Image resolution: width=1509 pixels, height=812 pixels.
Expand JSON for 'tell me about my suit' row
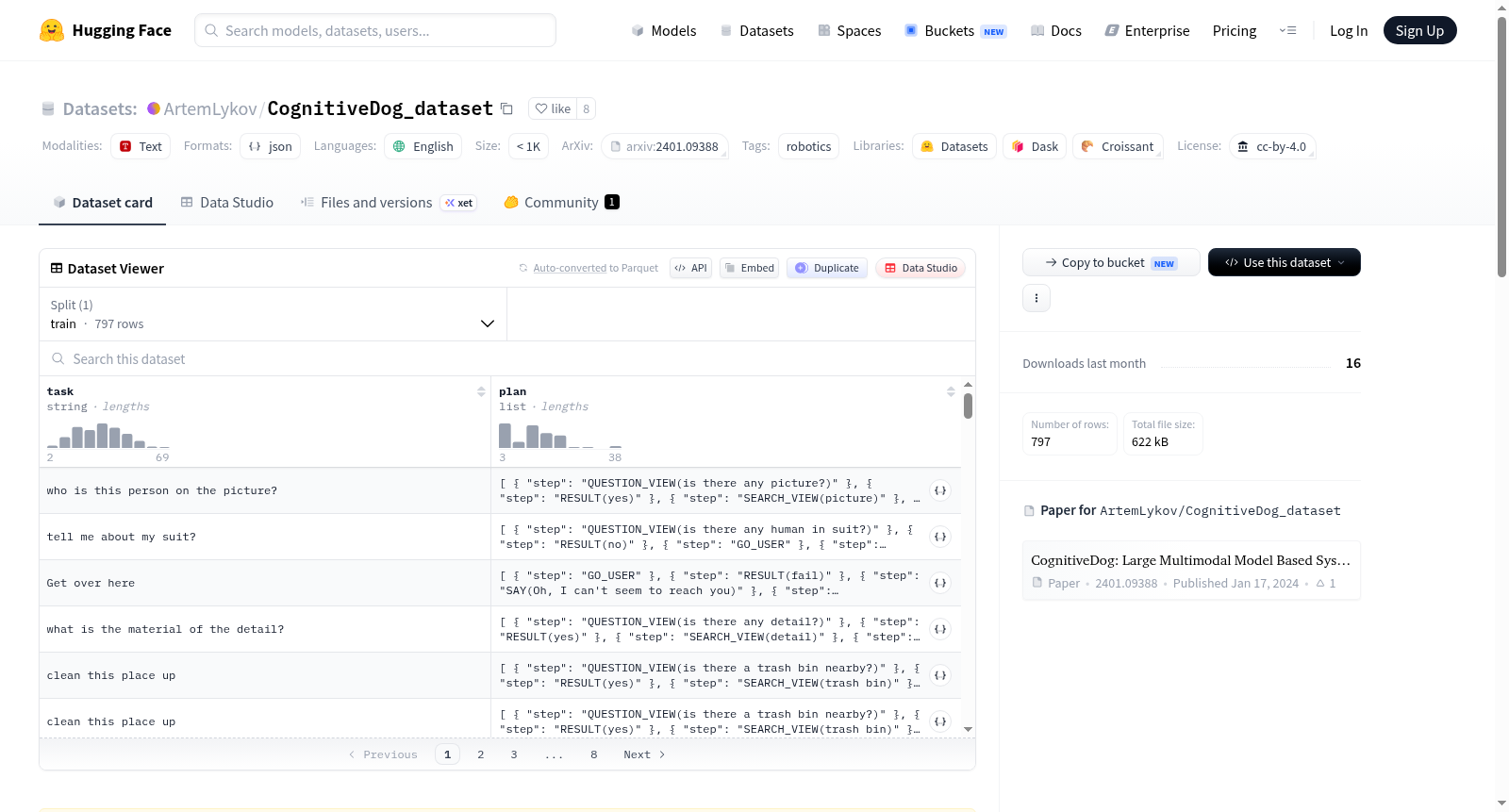(940, 537)
